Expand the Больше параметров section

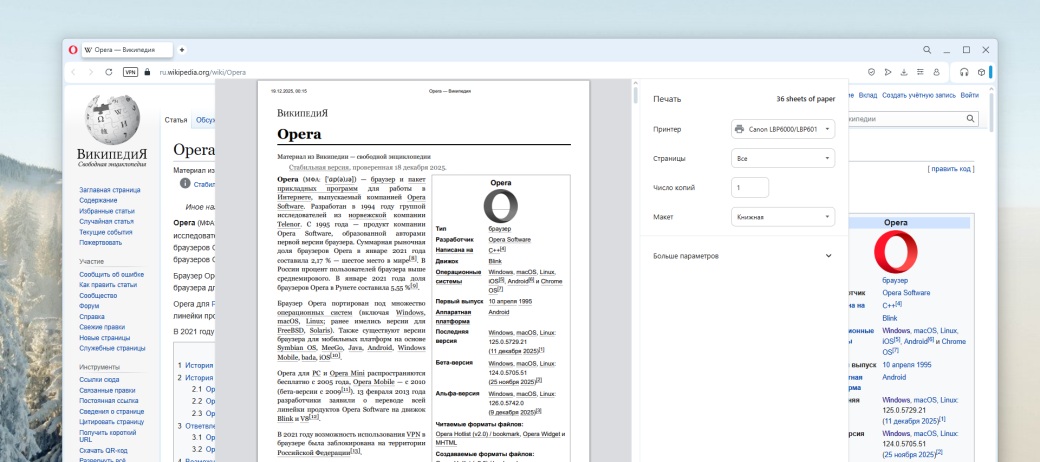(742, 256)
